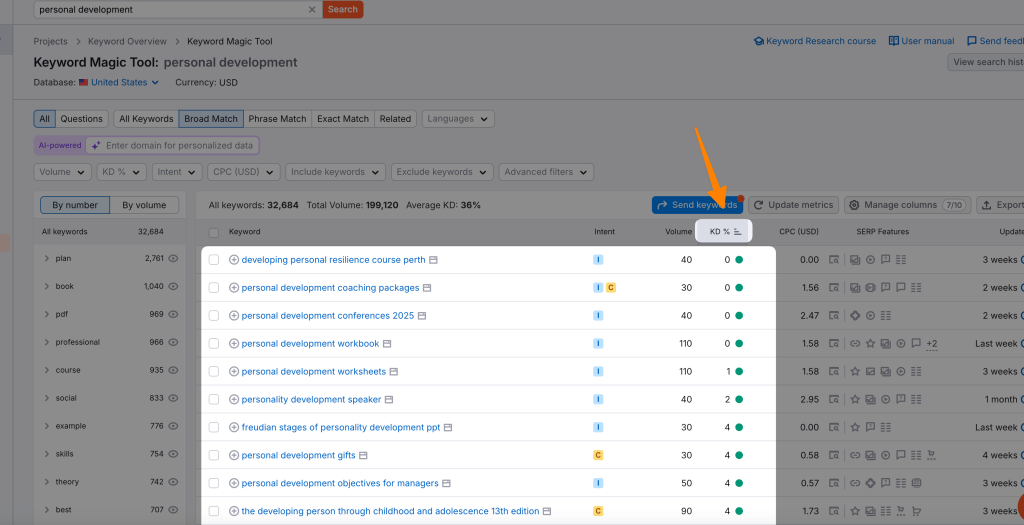Open the United States database dropdown

tap(119, 82)
